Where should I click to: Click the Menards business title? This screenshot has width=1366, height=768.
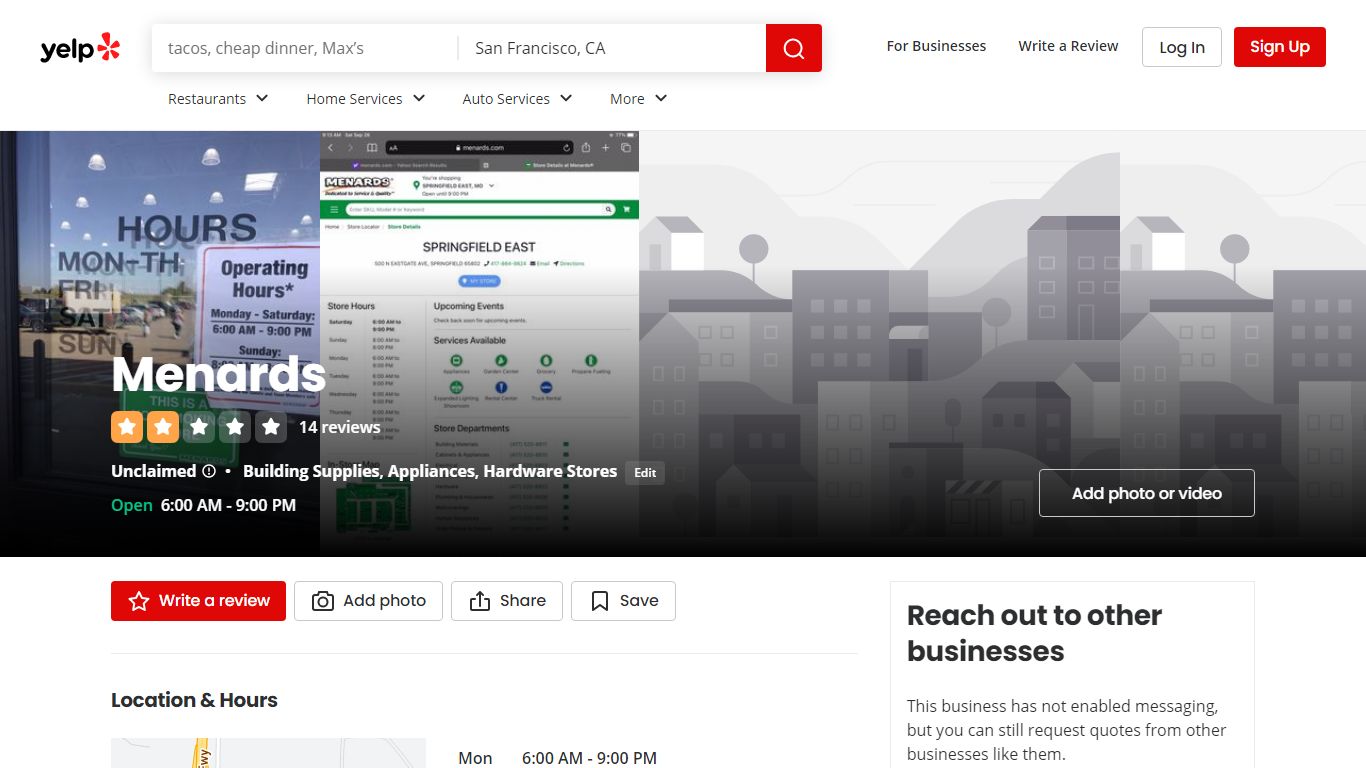tap(219, 374)
